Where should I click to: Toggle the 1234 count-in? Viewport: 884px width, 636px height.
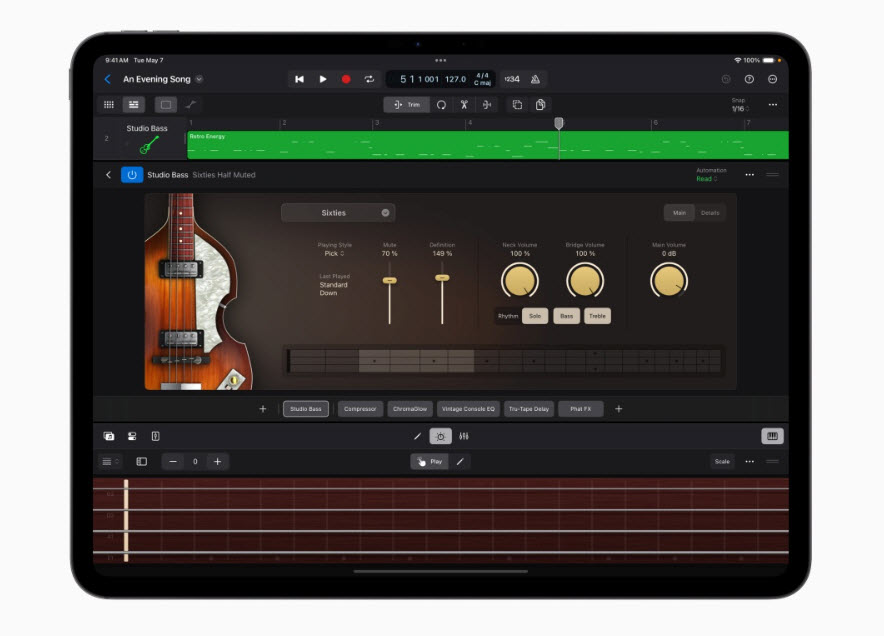[x=512, y=80]
